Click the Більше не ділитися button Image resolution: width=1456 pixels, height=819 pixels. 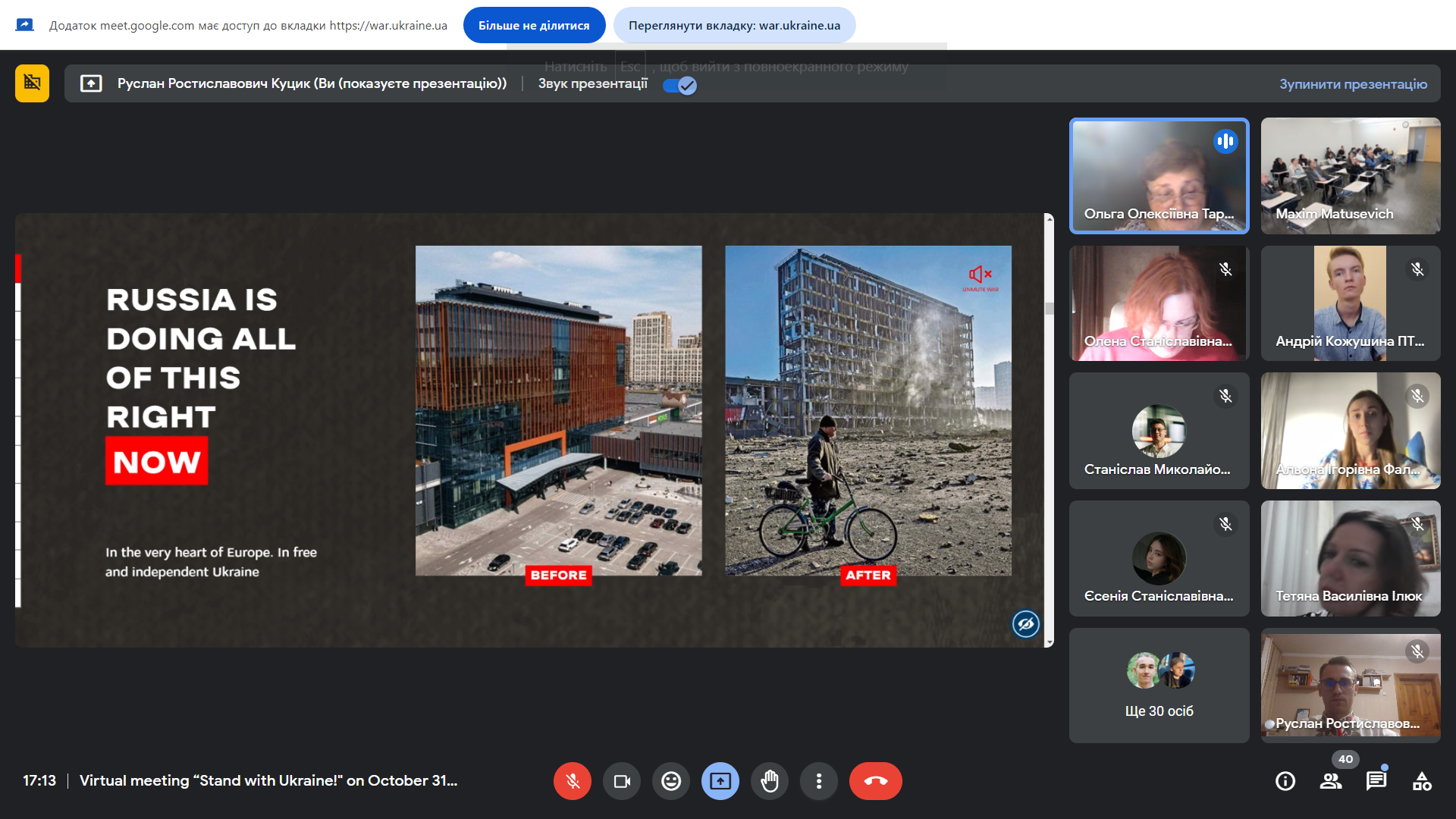pos(534,25)
